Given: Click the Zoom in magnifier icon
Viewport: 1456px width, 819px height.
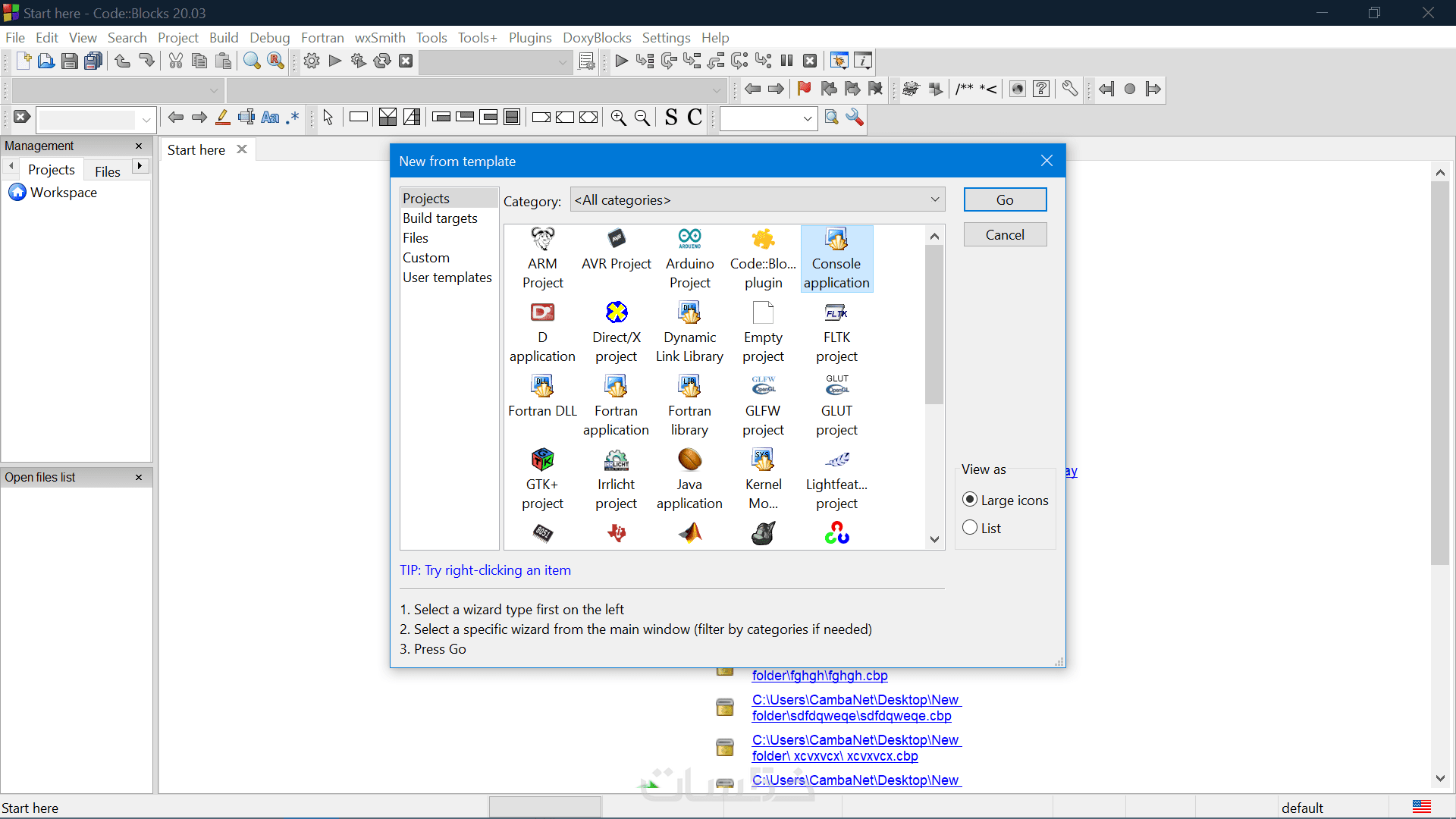Looking at the screenshot, I should [x=618, y=118].
